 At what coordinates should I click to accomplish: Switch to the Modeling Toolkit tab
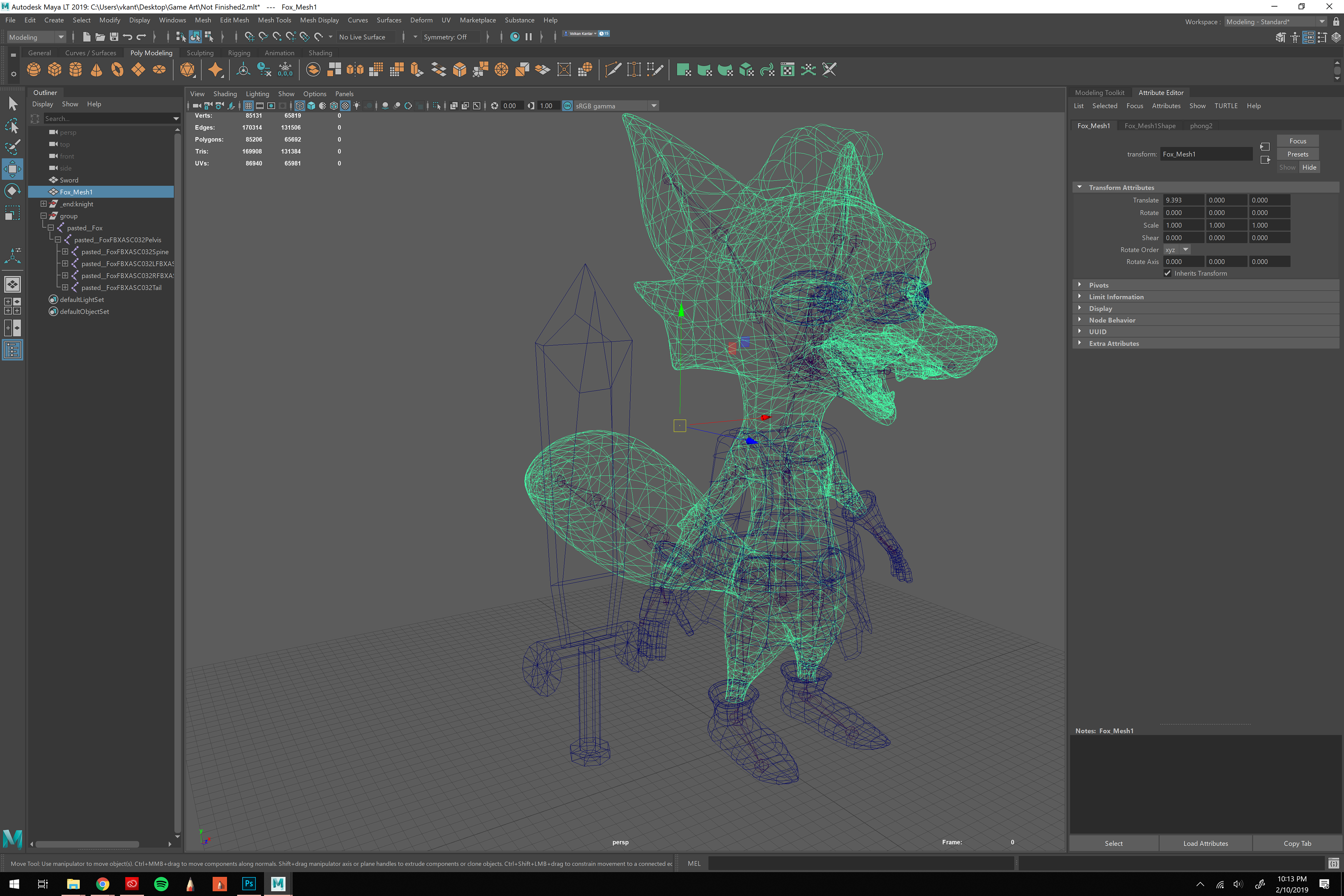pos(1099,92)
